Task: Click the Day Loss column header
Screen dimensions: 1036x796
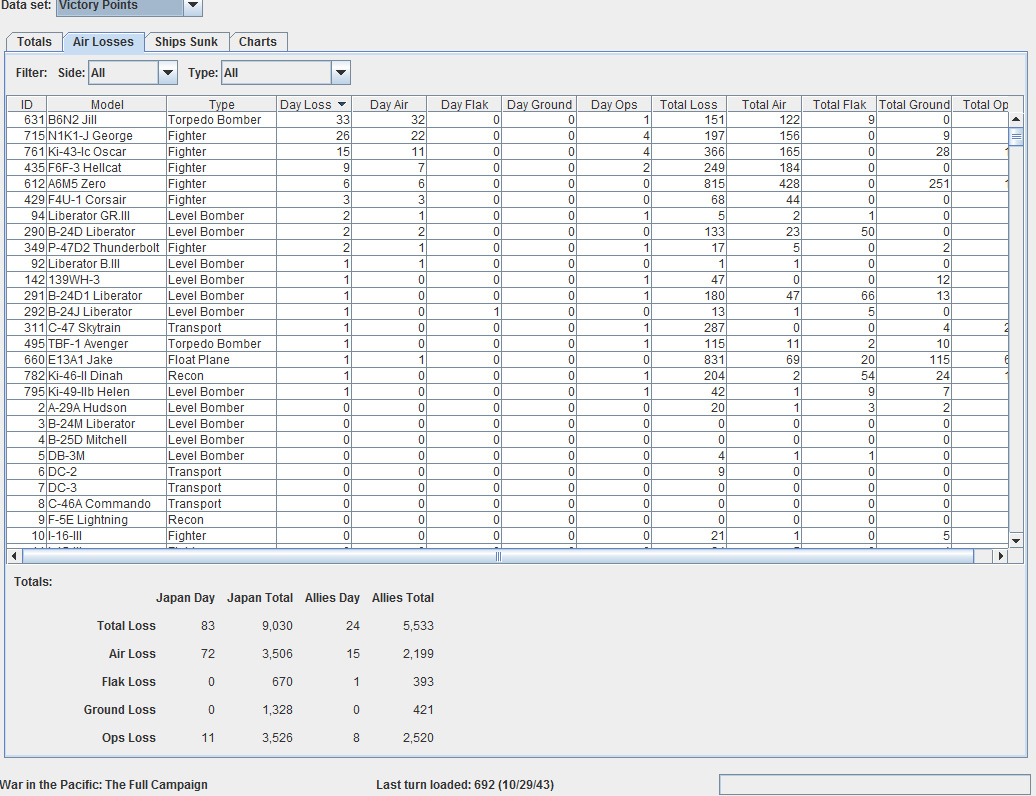Action: (314, 104)
